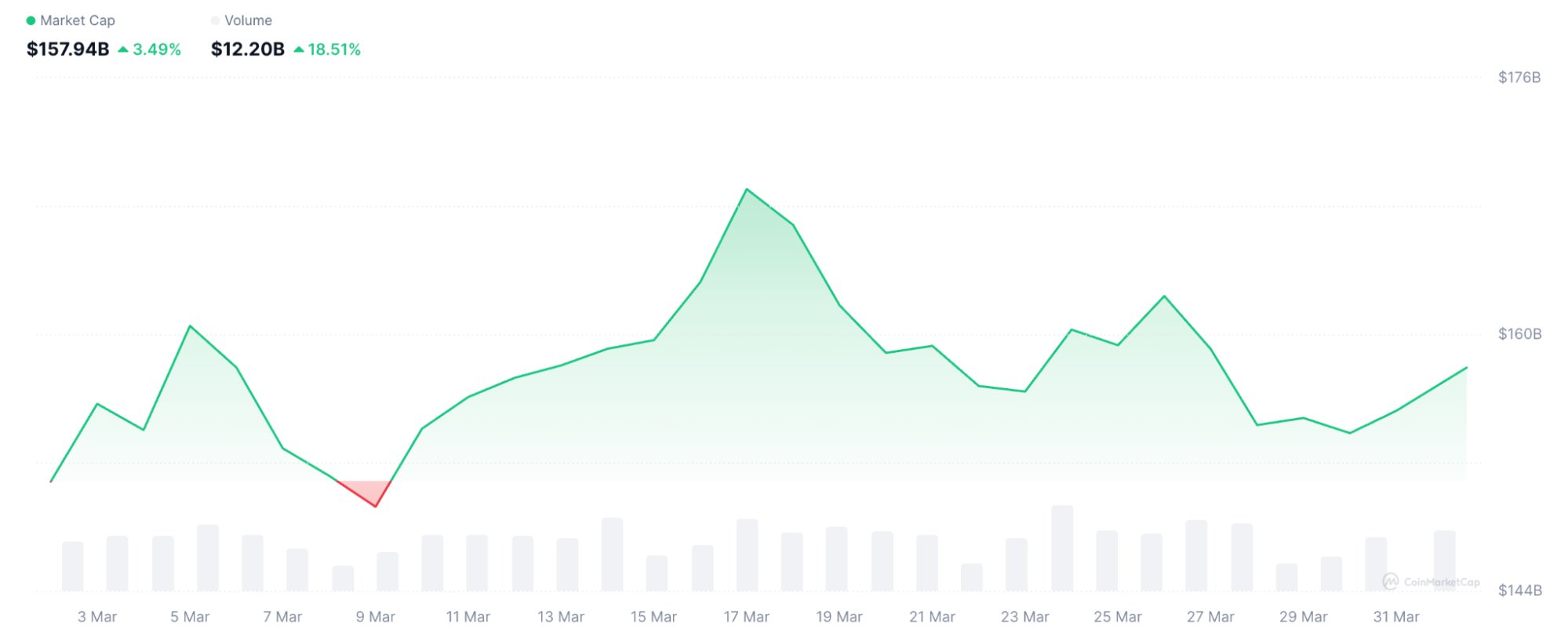Toggle the Volume legend gray dot
The width and height of the screenshot is (1568, 640).
[215, 20]
